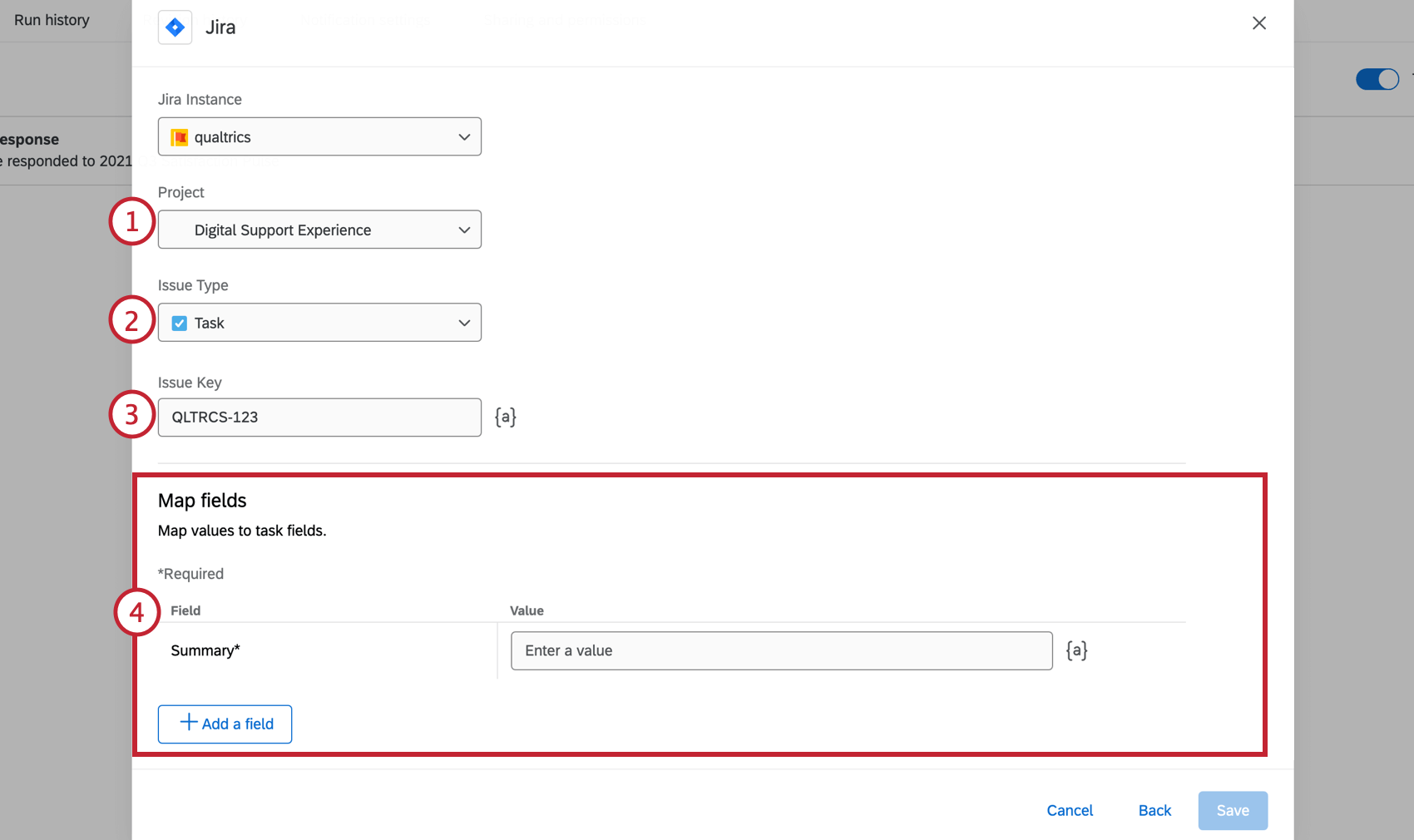Click the Save button
1414x840 pixels.
pos(1233,810)
